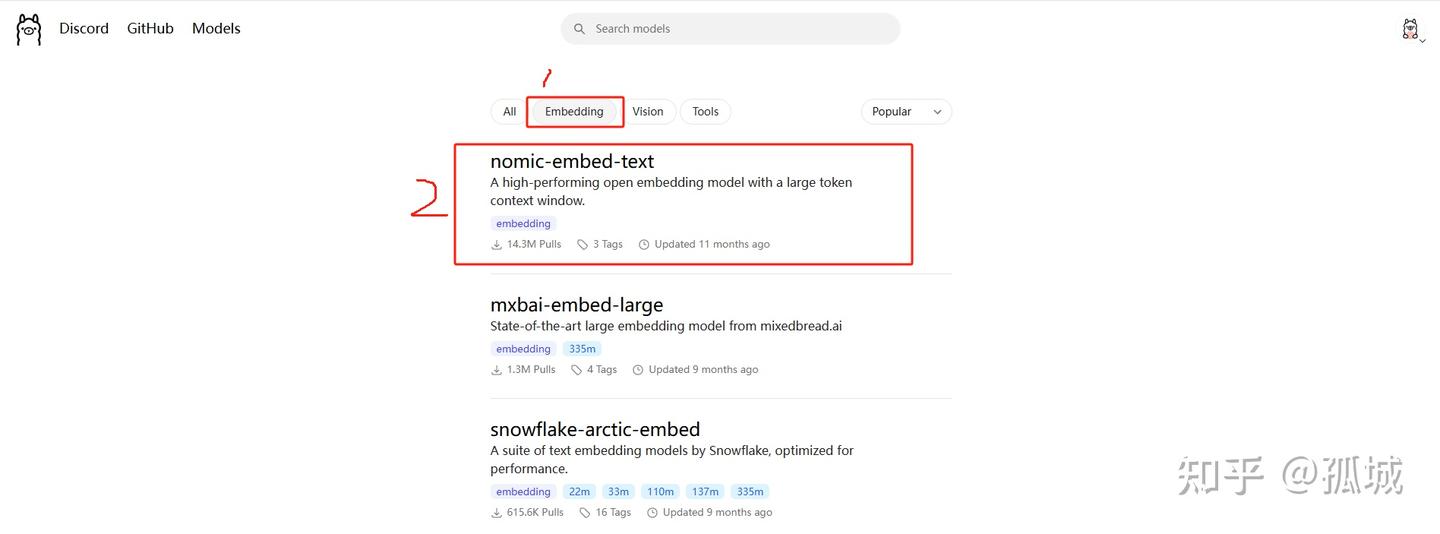Select the 335m tag on mxbai-embed-large
This screenshot has height=534, width=1440.
pos(582,349)
